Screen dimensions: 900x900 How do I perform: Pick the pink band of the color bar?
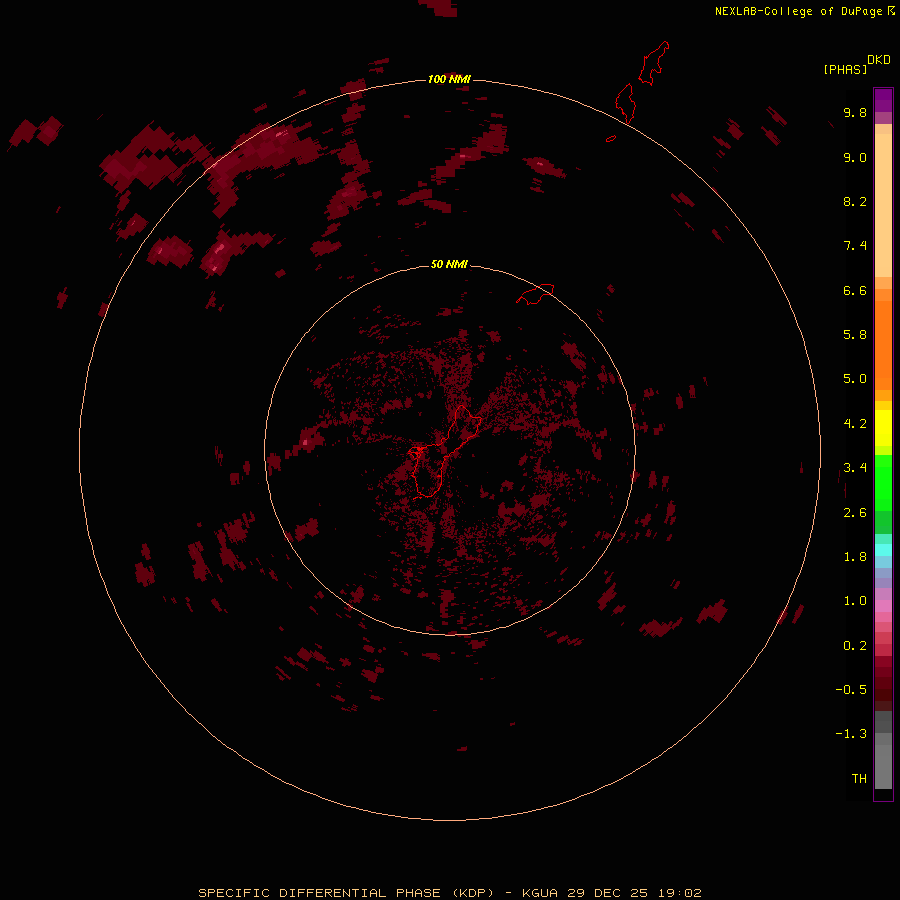coord(883,606)
